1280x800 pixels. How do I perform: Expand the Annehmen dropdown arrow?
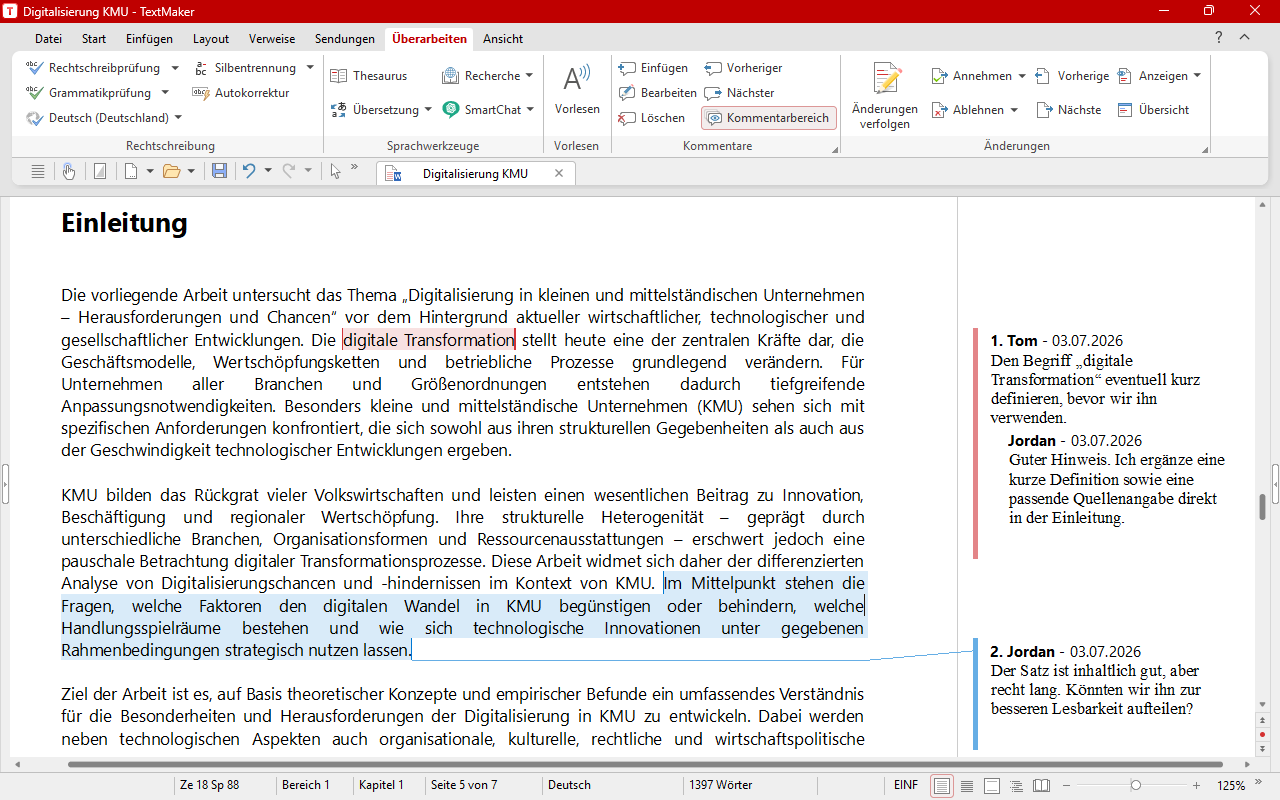click(1021, 76)
